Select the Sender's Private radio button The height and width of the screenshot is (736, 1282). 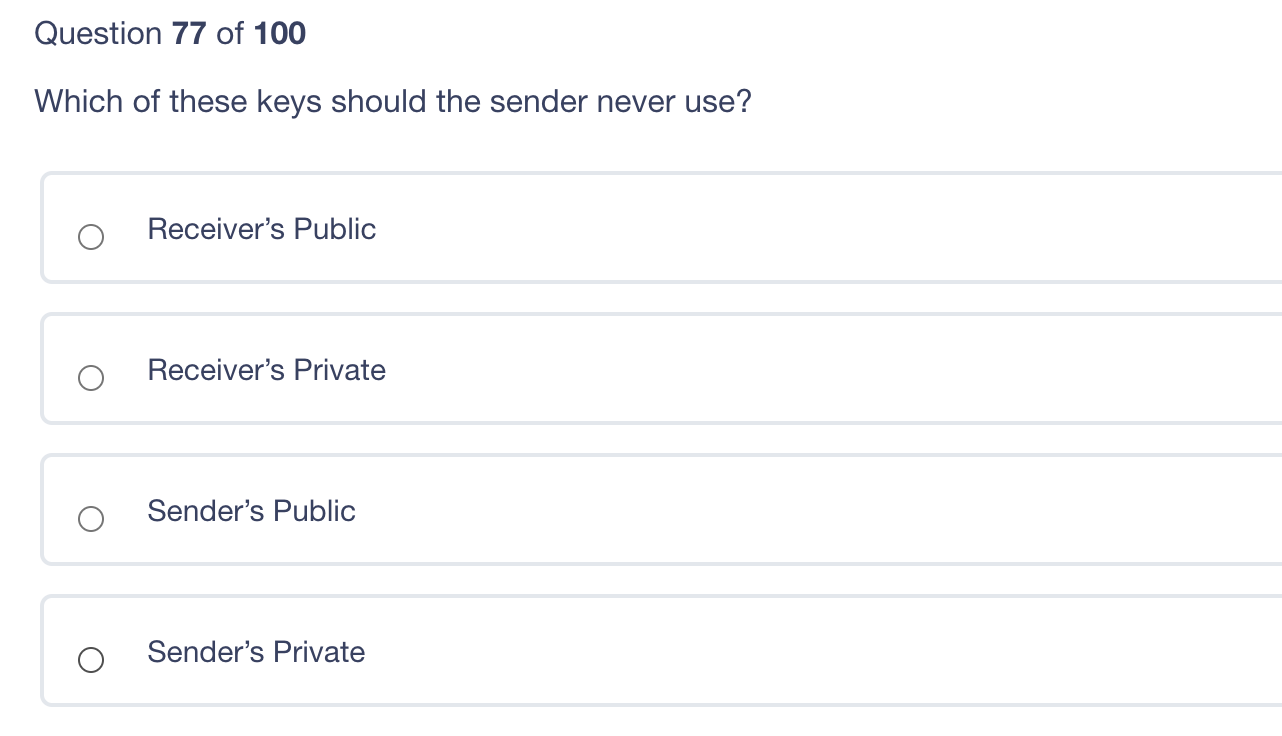pos(91,660)
